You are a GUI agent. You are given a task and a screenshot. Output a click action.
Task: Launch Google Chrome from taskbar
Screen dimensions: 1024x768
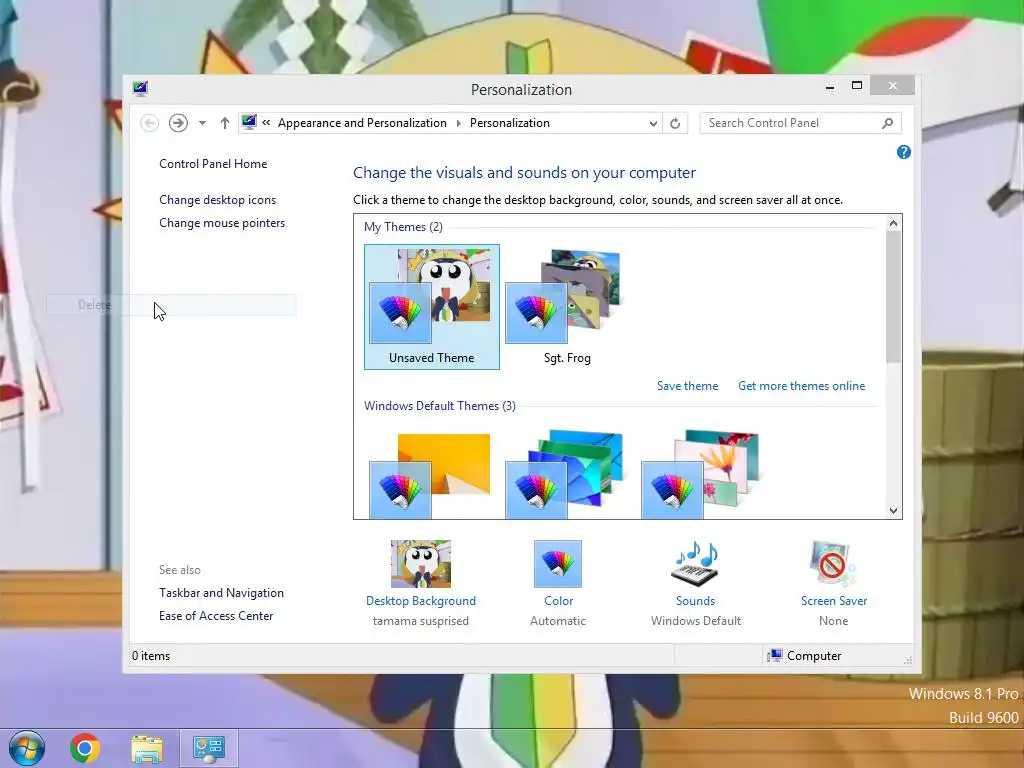click(x=85, y=748)
